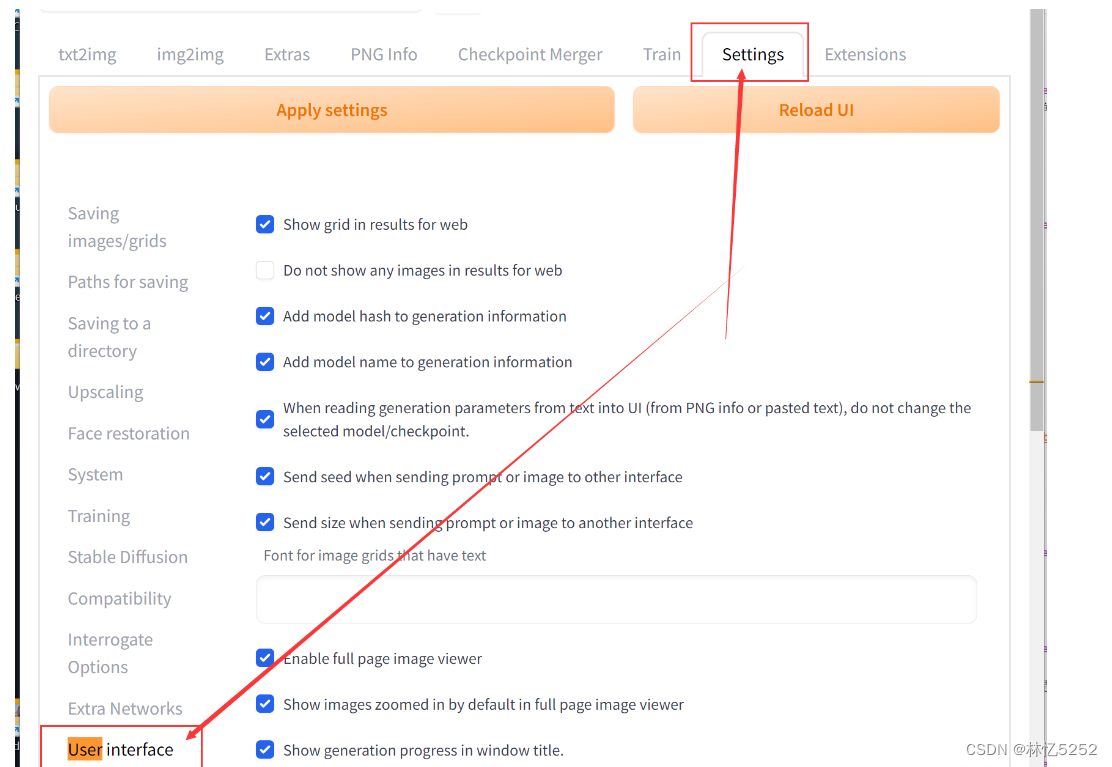Open Interrogate Options settings section
This screenshot has width=1112, height=767.
pyautogui.click(x=110, y=653)
